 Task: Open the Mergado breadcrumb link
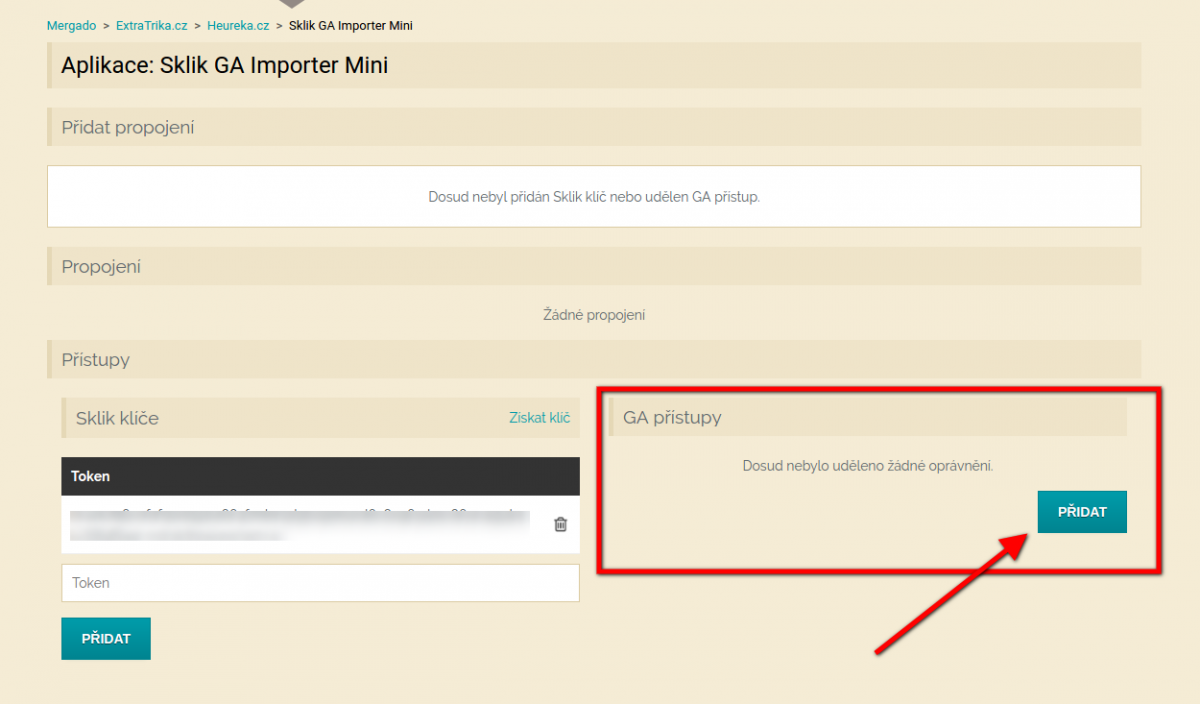tap(71, 25)
